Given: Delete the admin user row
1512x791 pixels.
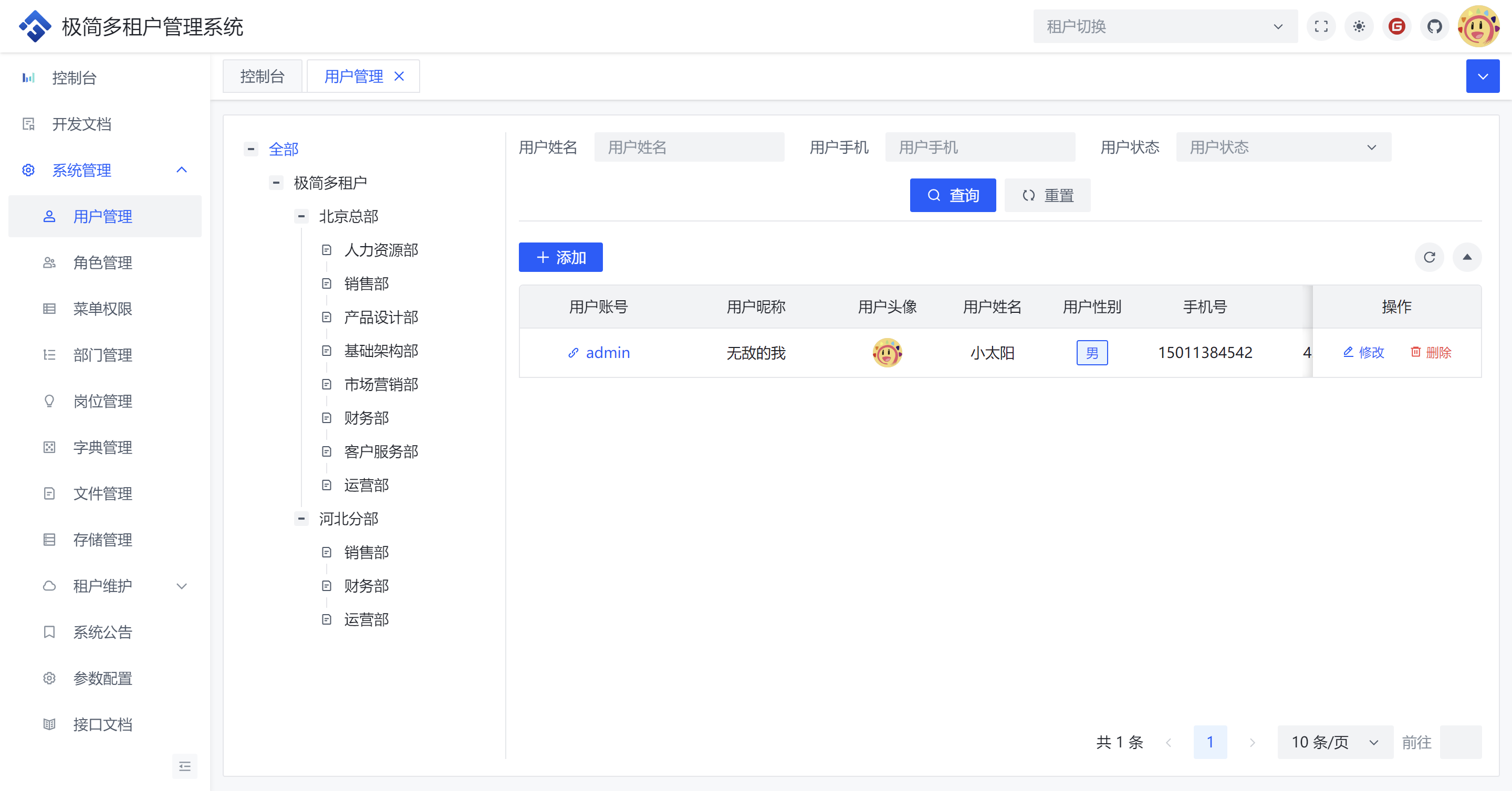Looking at the screenshot, I should 1431,352.
